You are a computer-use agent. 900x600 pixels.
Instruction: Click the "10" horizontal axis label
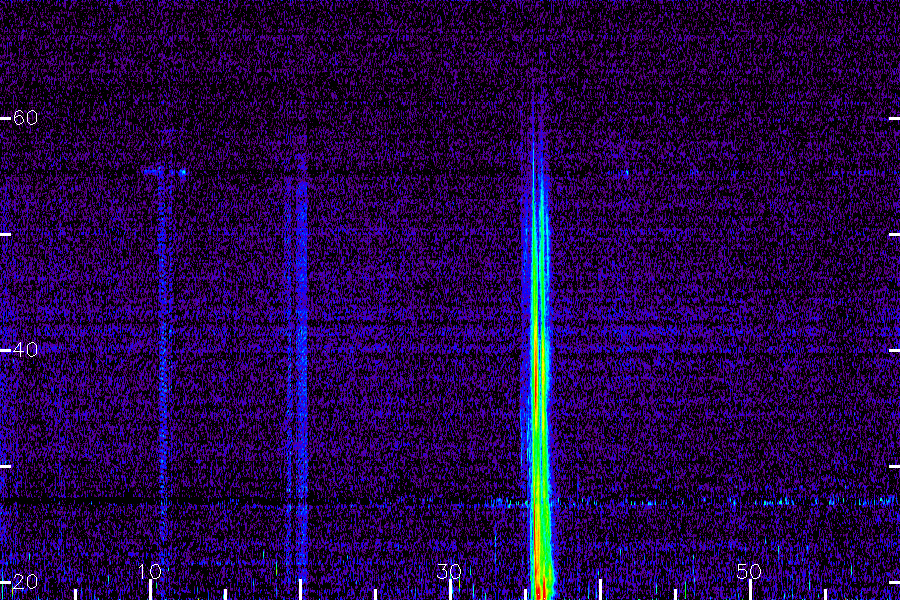point(150,571)
